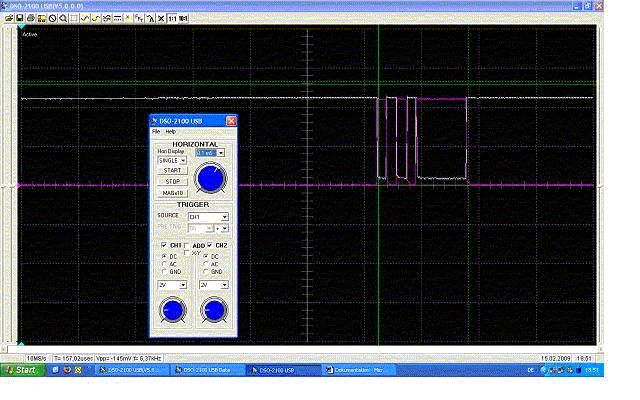Click the stop circle toolbar icon
The height and width of the screenshot is (400, 640).
pos(52,18)
